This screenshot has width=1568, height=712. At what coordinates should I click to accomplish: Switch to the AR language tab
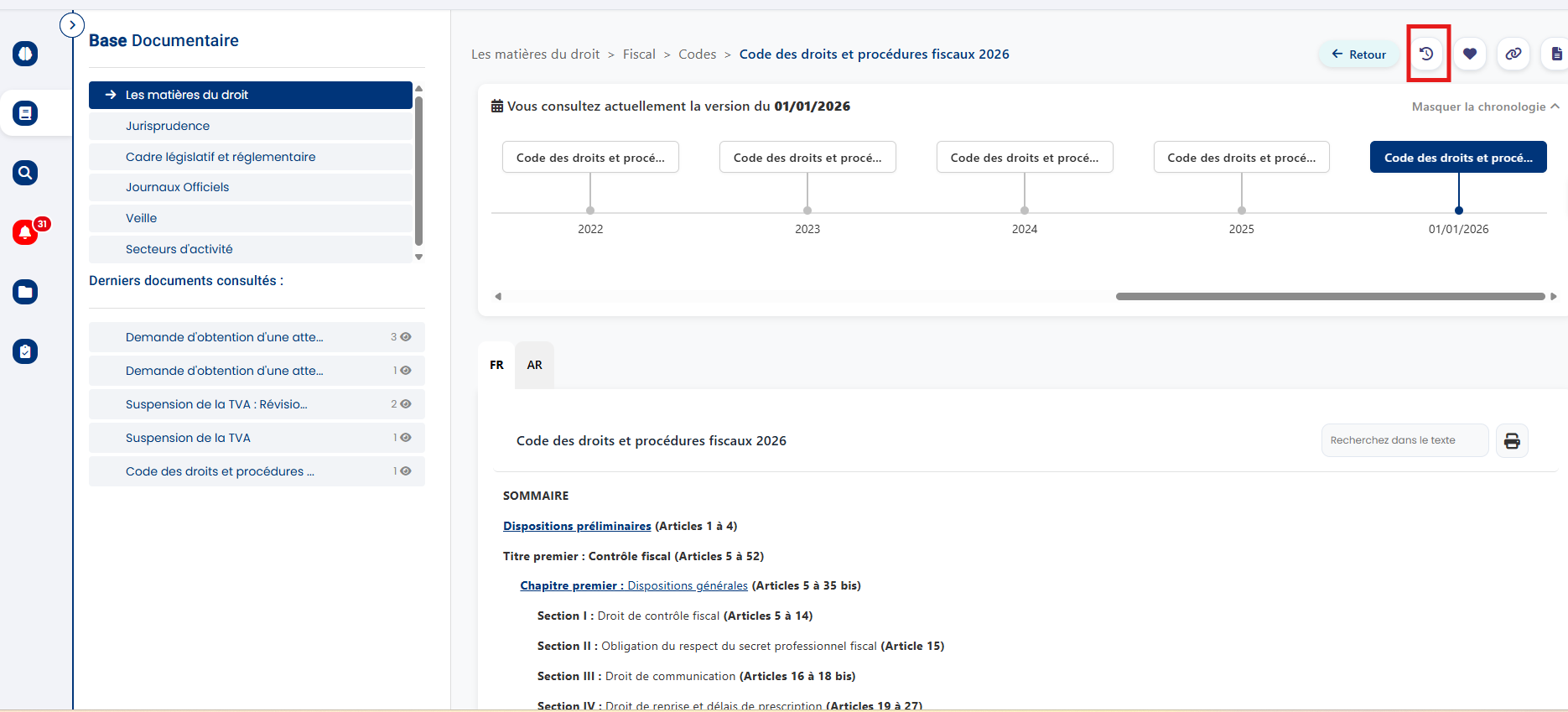pos(534,365)
